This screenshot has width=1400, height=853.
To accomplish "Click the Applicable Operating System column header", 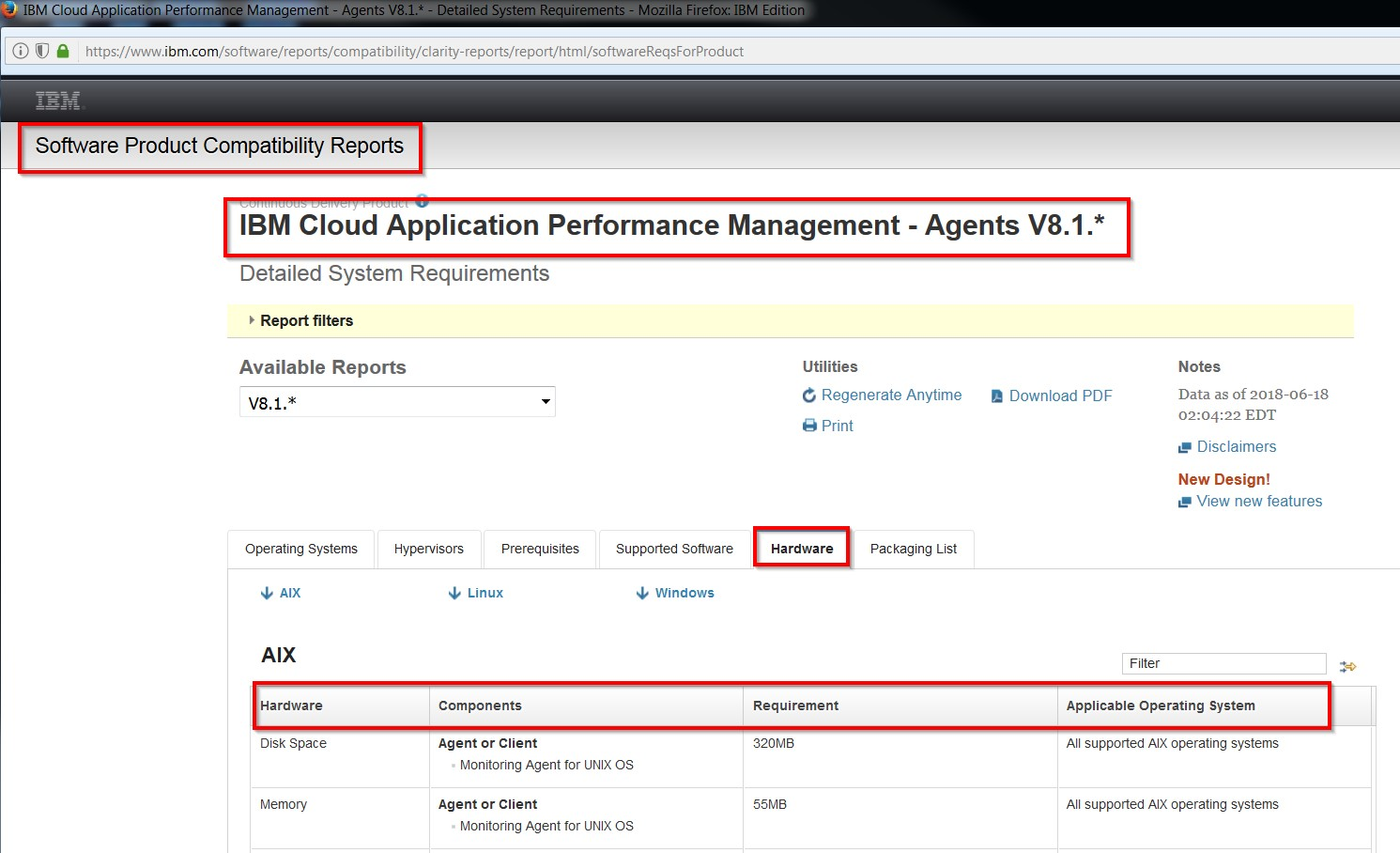I will pos(1214,706).
